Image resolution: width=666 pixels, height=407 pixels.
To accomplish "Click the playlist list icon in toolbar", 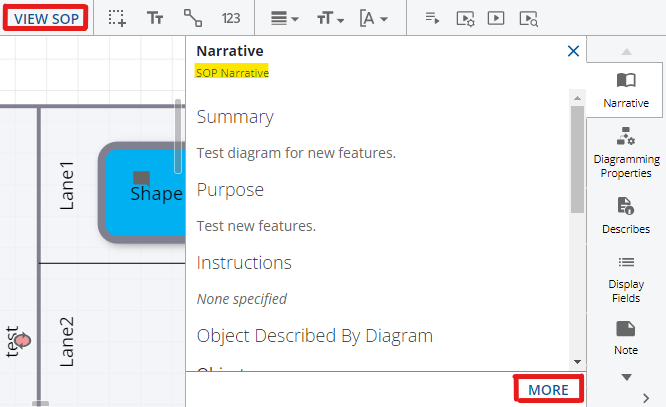I will click(x=432, y=18).
